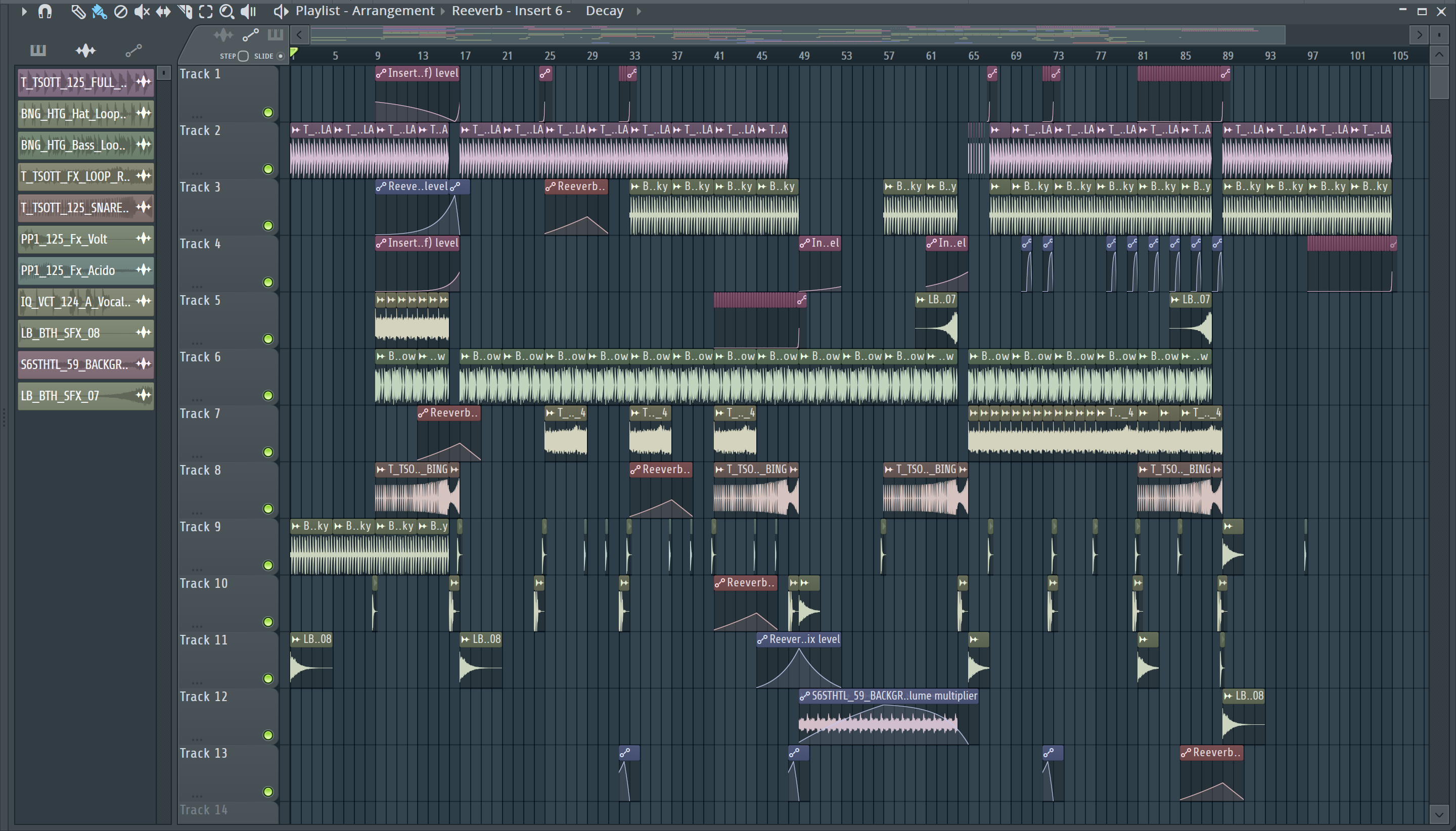Click vertical scrollbar up arrow
The image size is (1456, 831).
pyautogui.click(x=1439, y=56)
